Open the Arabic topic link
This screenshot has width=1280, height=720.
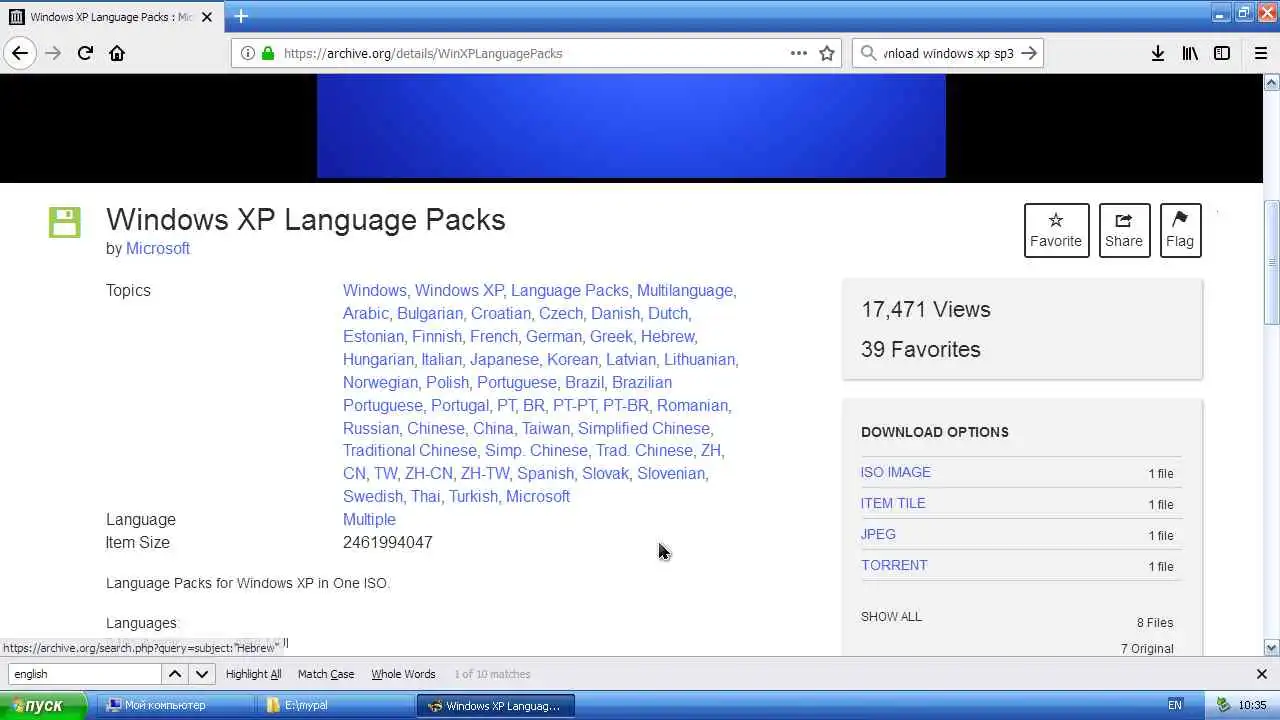[365, 313]
